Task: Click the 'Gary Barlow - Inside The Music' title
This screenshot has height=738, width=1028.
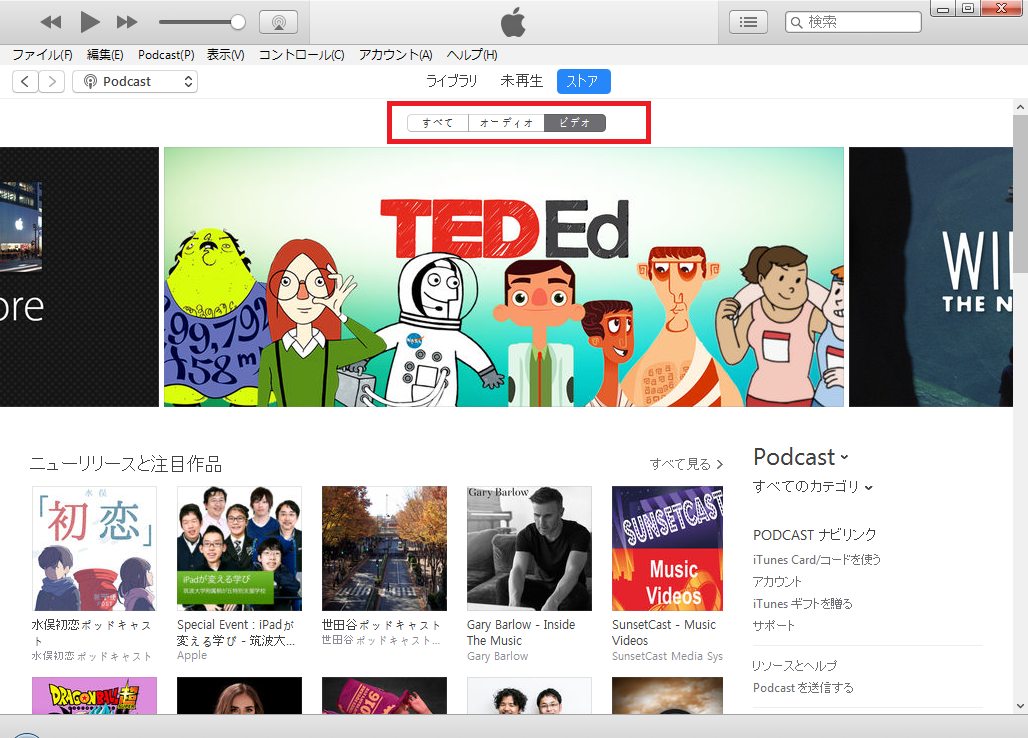Action: (x=521, y=632)
